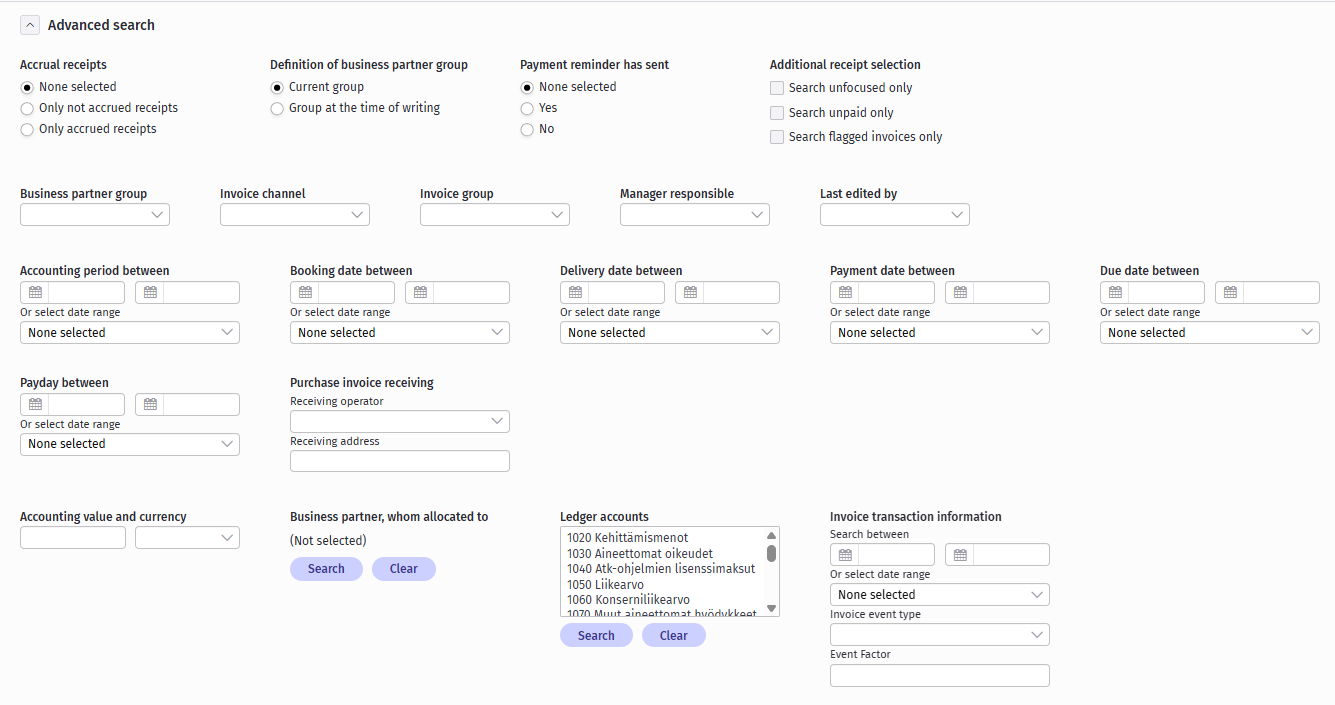Click Search under Business partner allocated

(x=326, y=569)
